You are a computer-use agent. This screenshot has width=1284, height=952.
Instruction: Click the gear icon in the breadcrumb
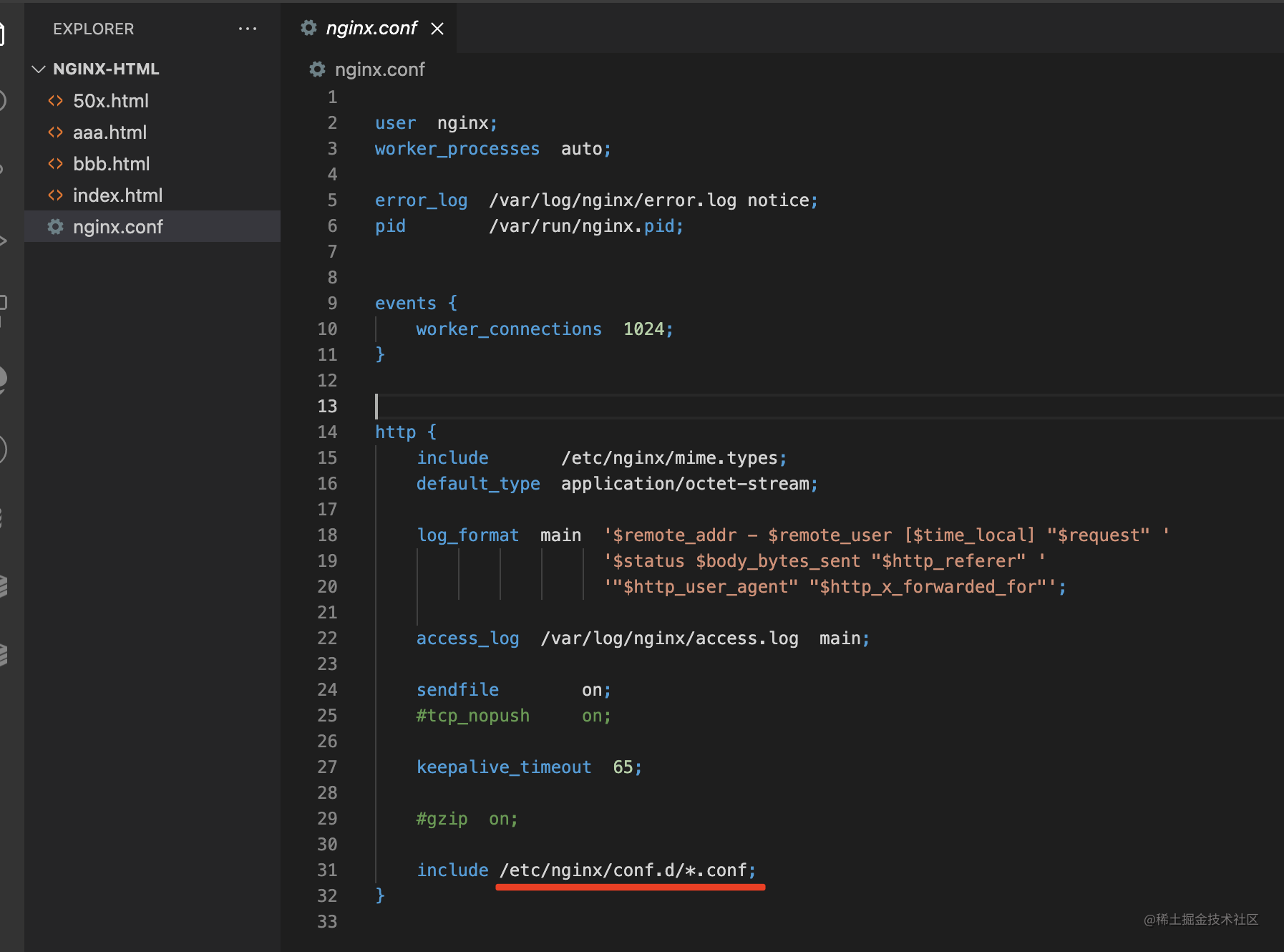click(x=317, y=69)
